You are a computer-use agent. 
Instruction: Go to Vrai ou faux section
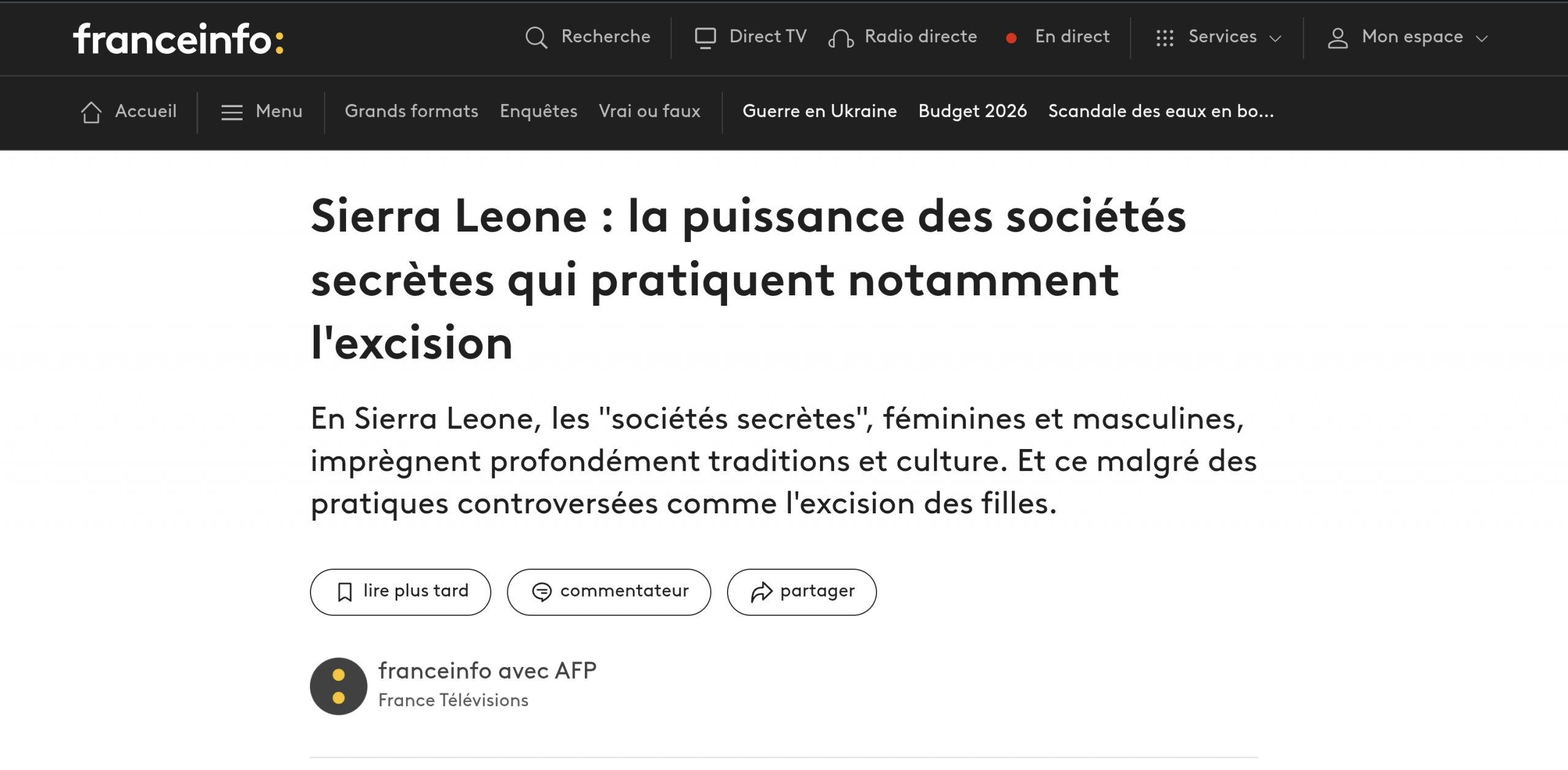(x=649, y=111)
